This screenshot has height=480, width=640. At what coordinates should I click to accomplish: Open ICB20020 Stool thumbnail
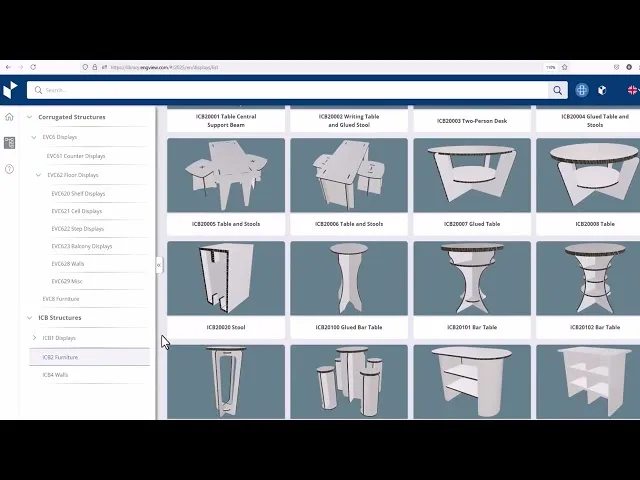click(x=226, y=278)
